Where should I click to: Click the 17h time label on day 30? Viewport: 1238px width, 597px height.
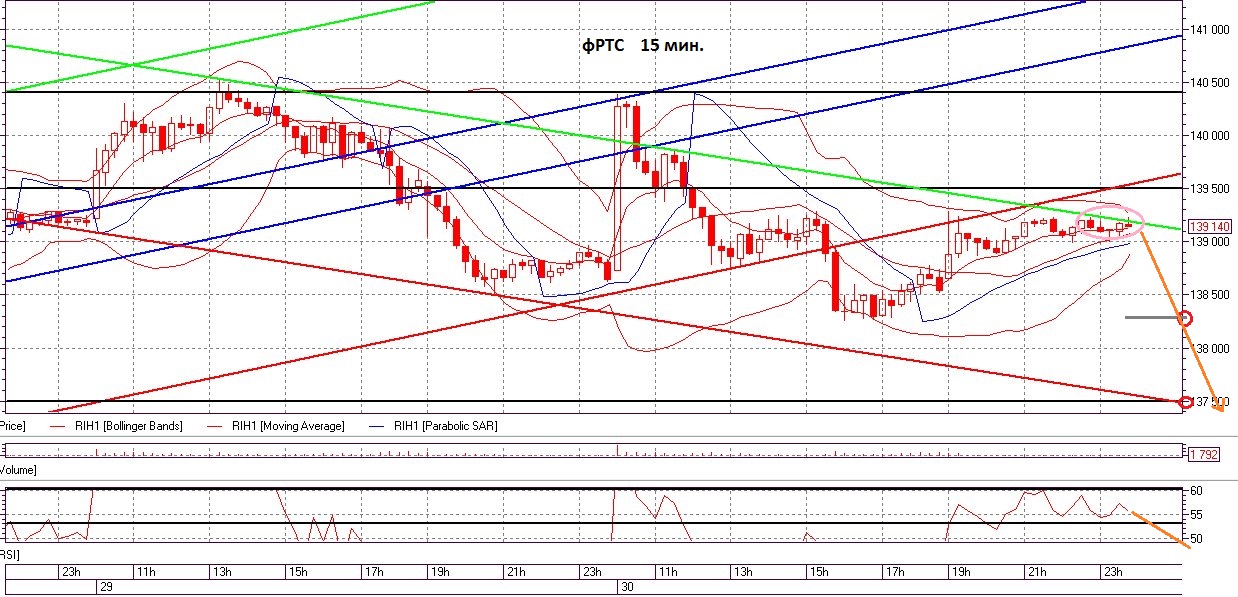tap(893, 573)
